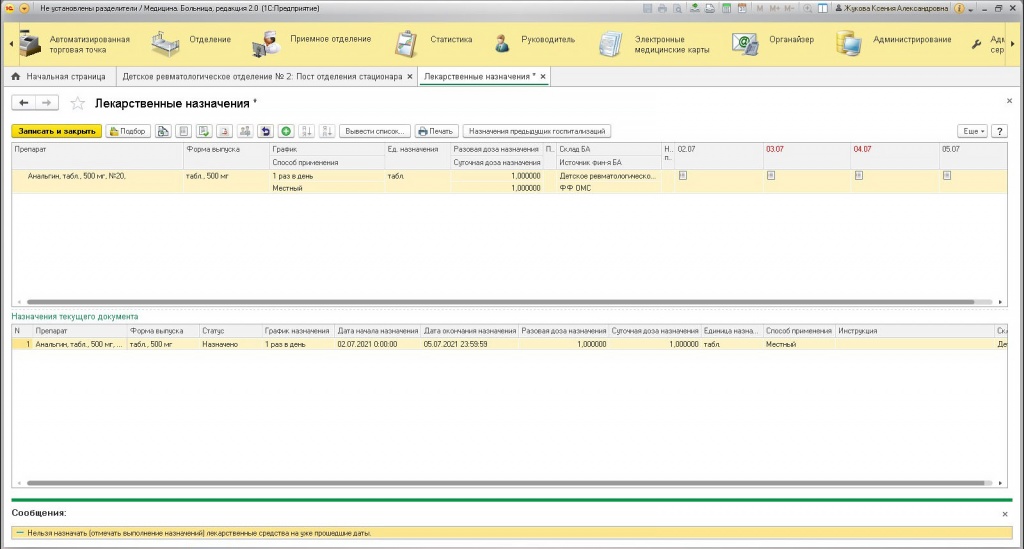Click the window panels layout icon
The image size is (1024, 549).
coord(823,8)
